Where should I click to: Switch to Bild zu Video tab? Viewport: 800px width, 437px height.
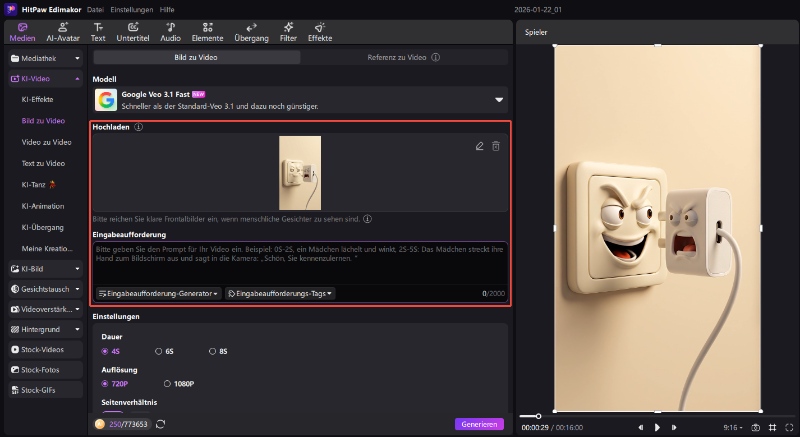(196, 58)
